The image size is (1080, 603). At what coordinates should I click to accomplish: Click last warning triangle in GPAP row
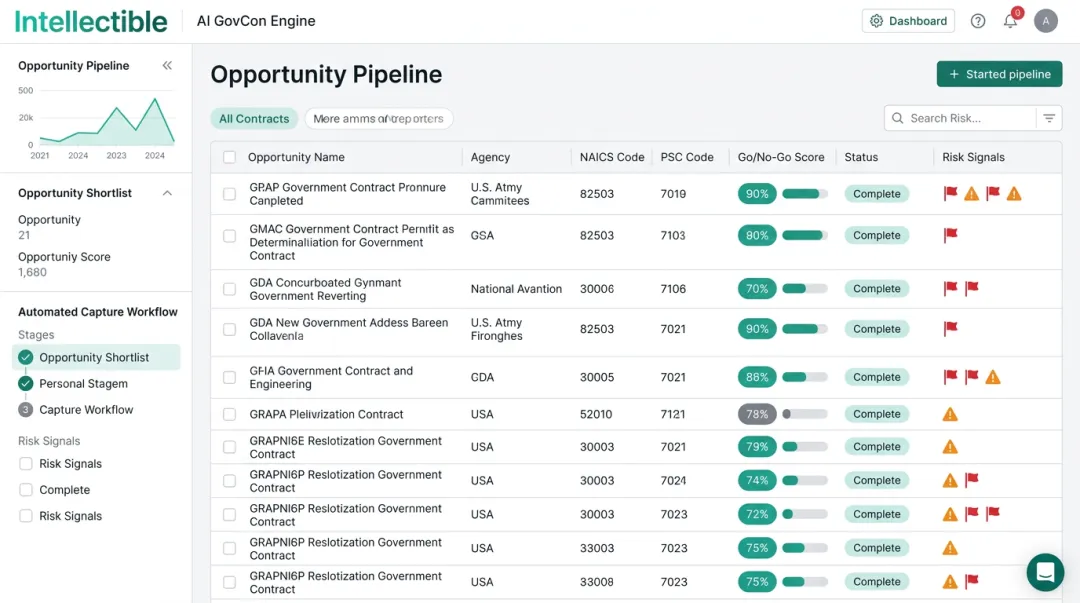click(1014, 194)
